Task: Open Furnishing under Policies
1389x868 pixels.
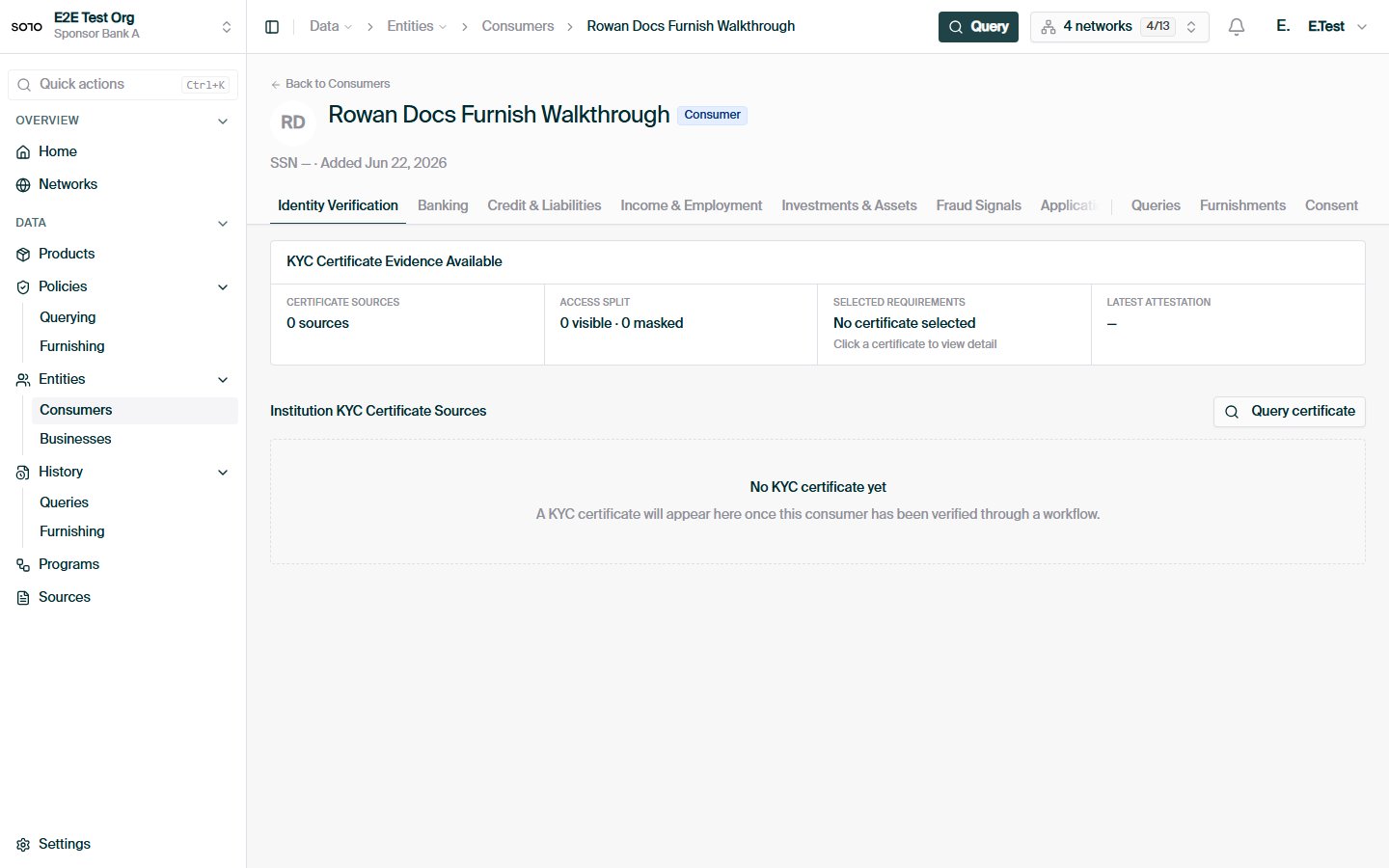Action: pos(135,347)
